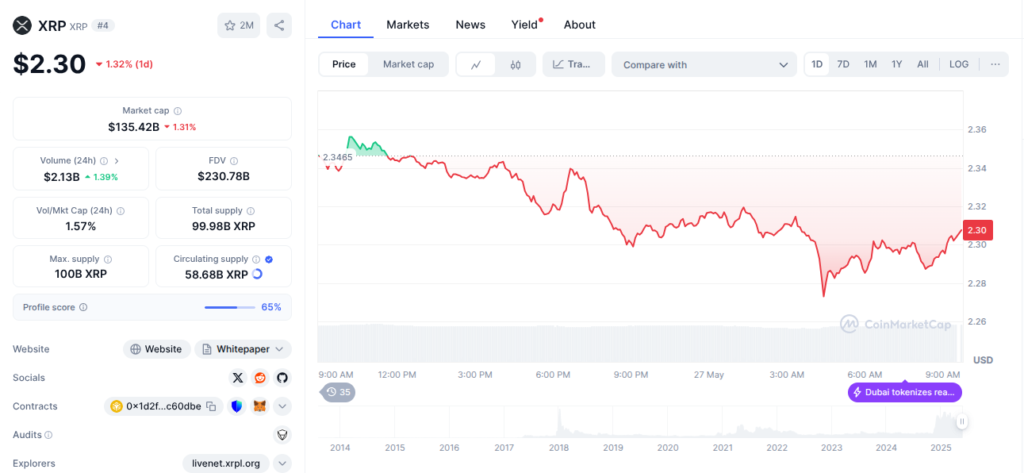Click the 2018 peak in the overview timeline

tap(560, 423)
